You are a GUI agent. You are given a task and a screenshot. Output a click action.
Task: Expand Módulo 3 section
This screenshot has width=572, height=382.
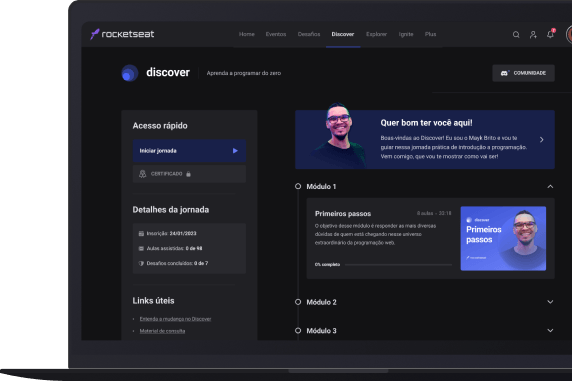550,330
